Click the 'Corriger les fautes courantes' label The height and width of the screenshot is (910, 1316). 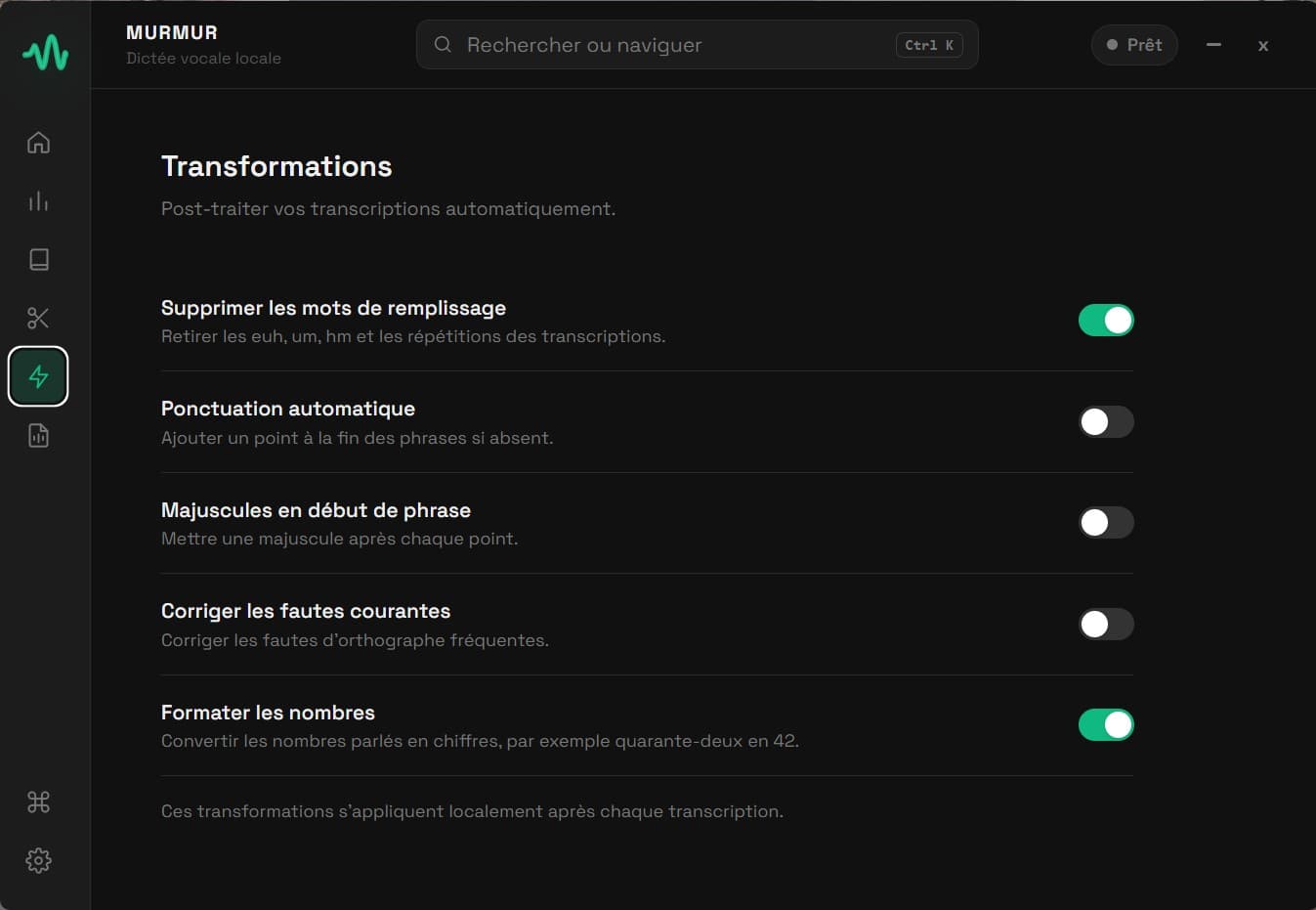point(306,611)
